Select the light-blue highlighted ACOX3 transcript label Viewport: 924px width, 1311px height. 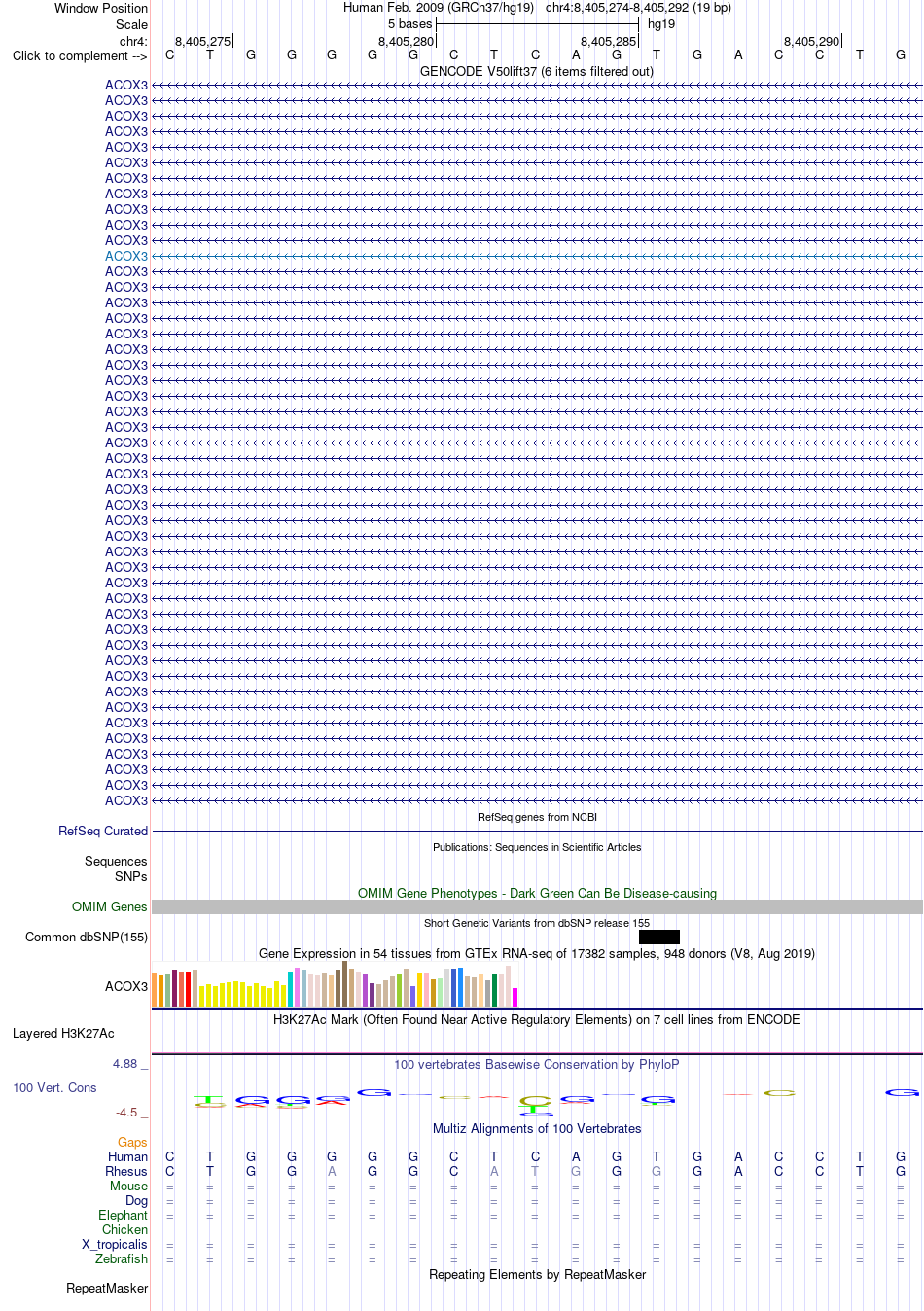(x=126, y=256)
